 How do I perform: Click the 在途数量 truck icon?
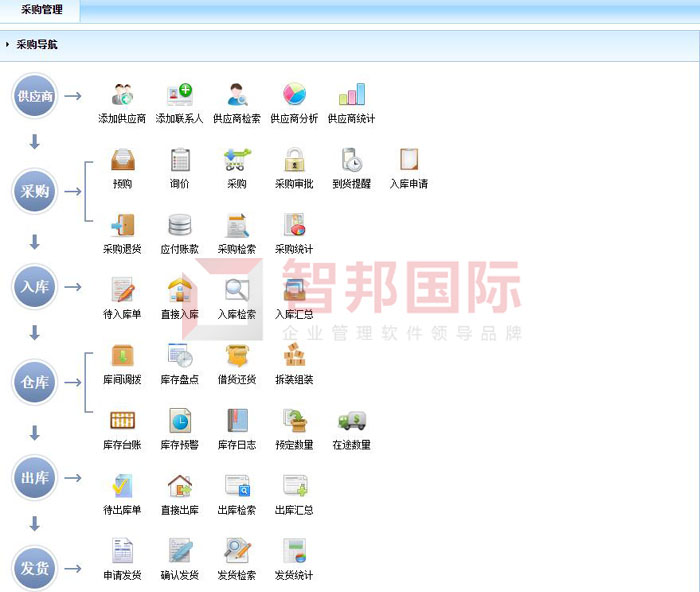351,421
